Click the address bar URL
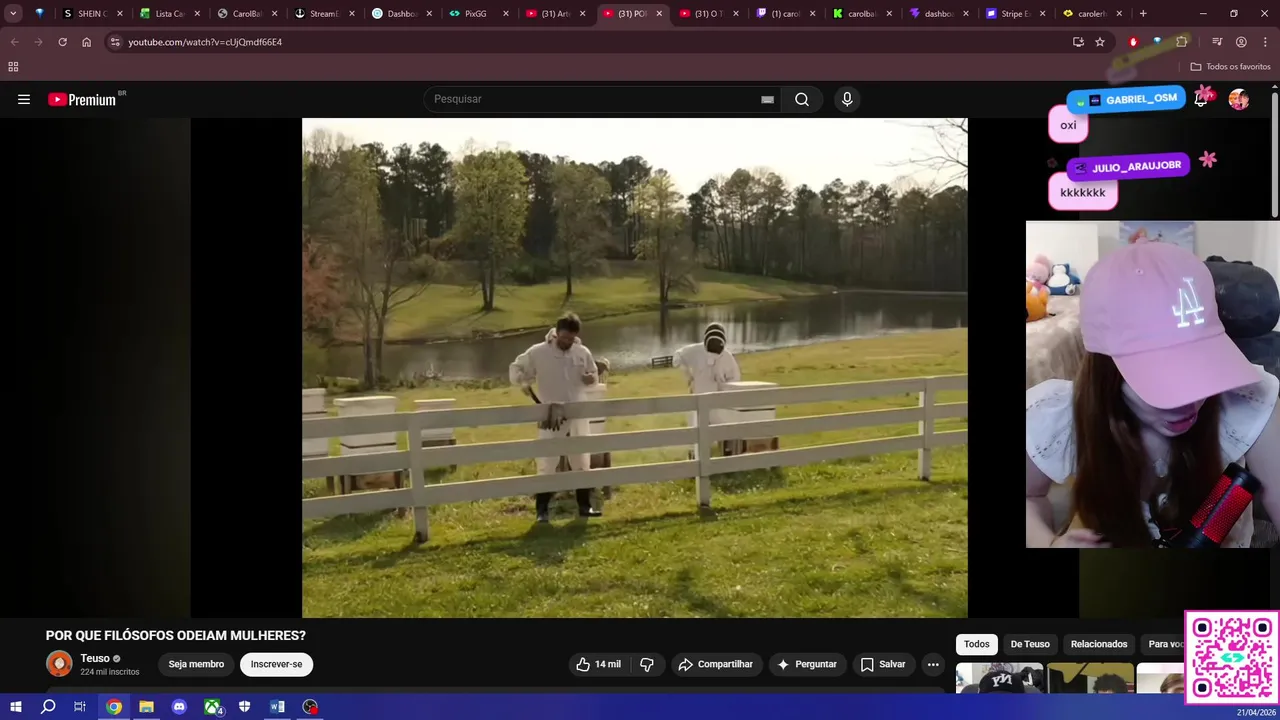 click(x=205, y=42)
